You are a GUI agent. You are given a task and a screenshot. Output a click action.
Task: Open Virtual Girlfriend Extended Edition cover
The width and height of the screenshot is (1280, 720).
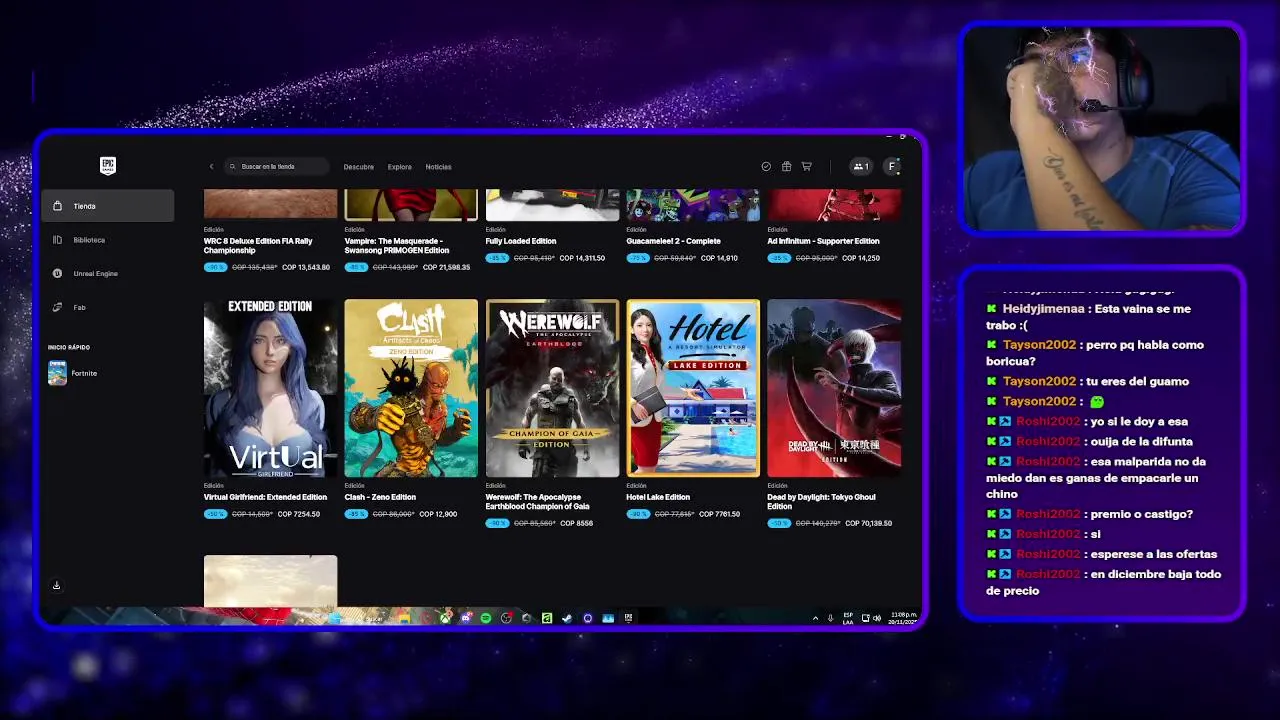coord(270,388)
